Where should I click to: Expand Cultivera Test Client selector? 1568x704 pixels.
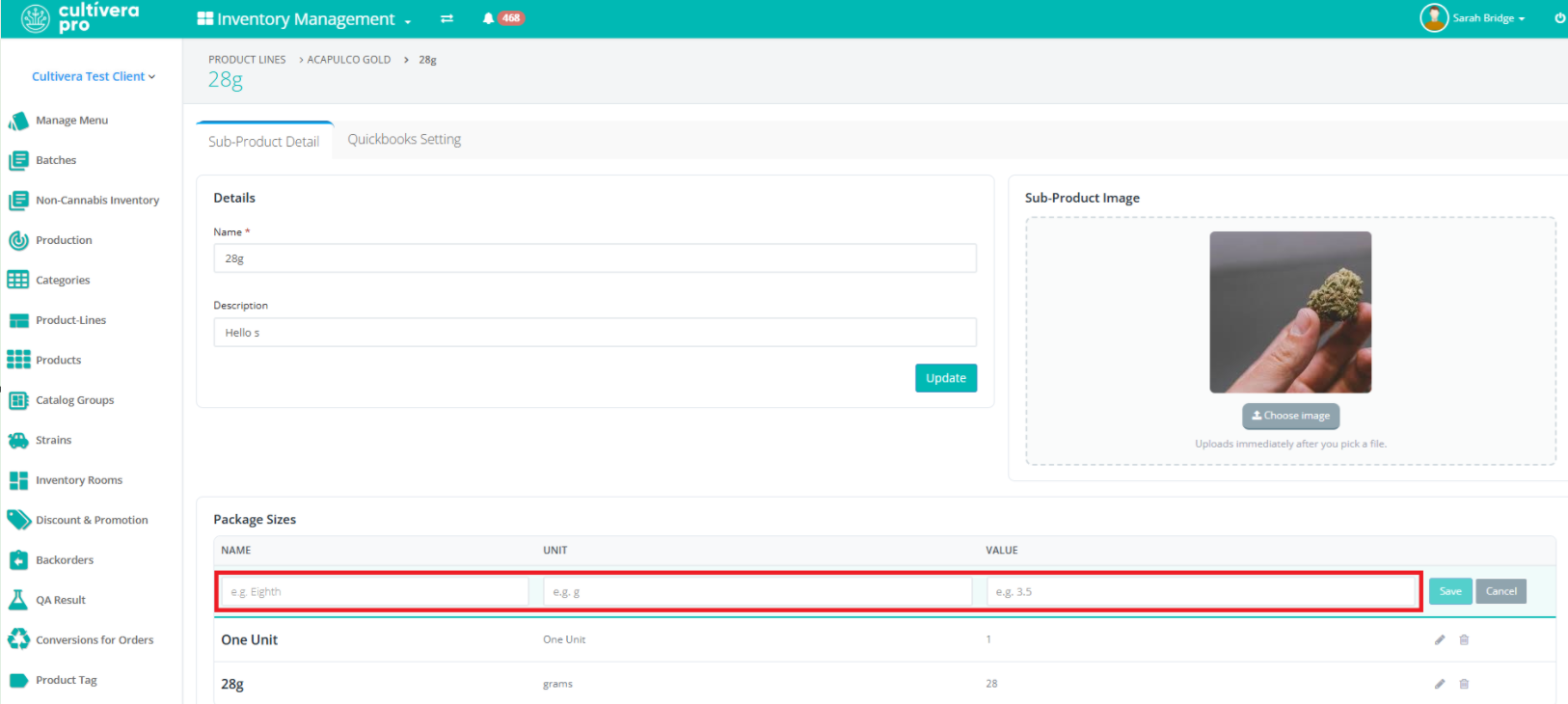click(94, 76)
